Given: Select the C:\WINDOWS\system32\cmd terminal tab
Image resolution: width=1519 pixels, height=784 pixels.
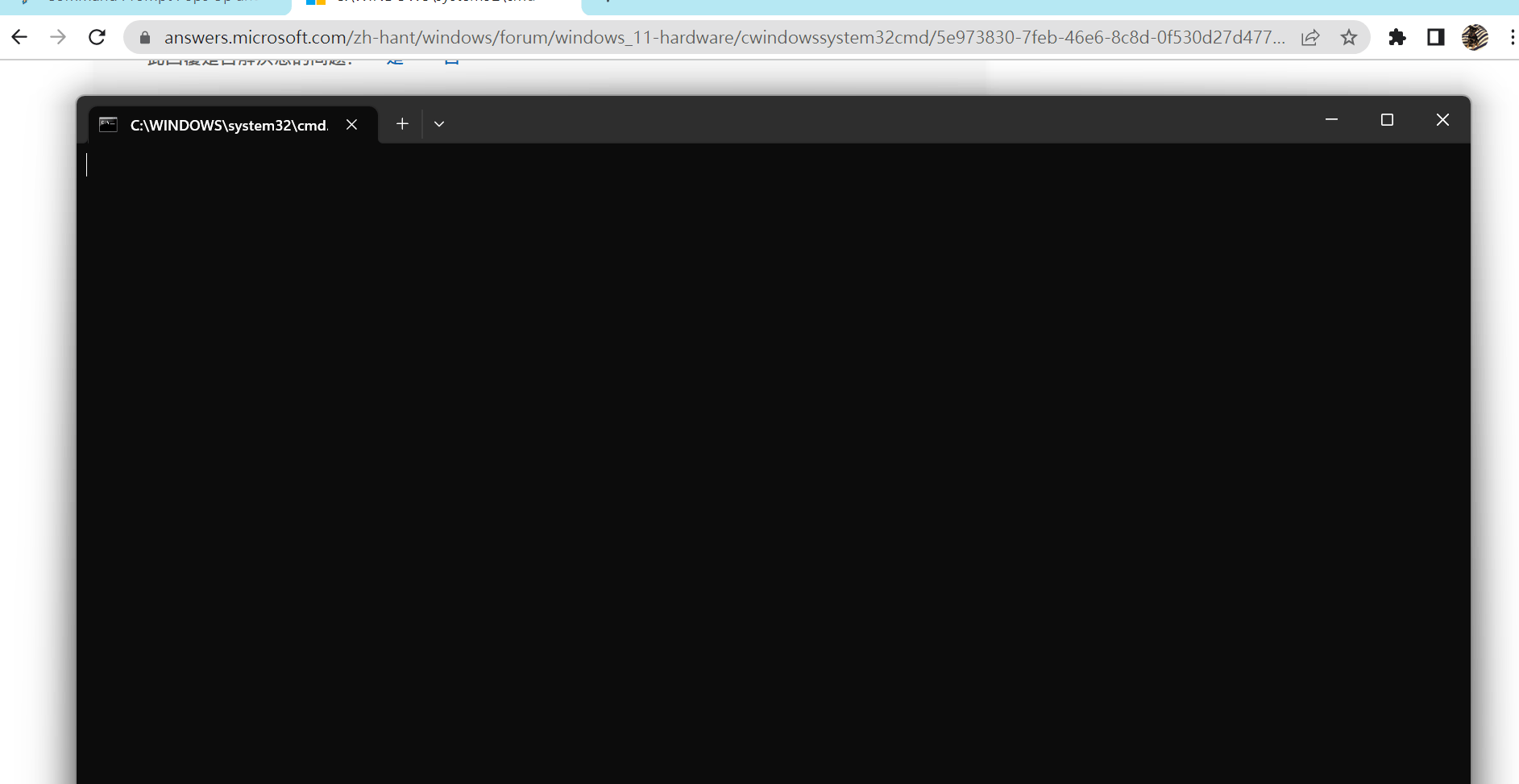Looking at the screenshot, I should tap(232, 125).
